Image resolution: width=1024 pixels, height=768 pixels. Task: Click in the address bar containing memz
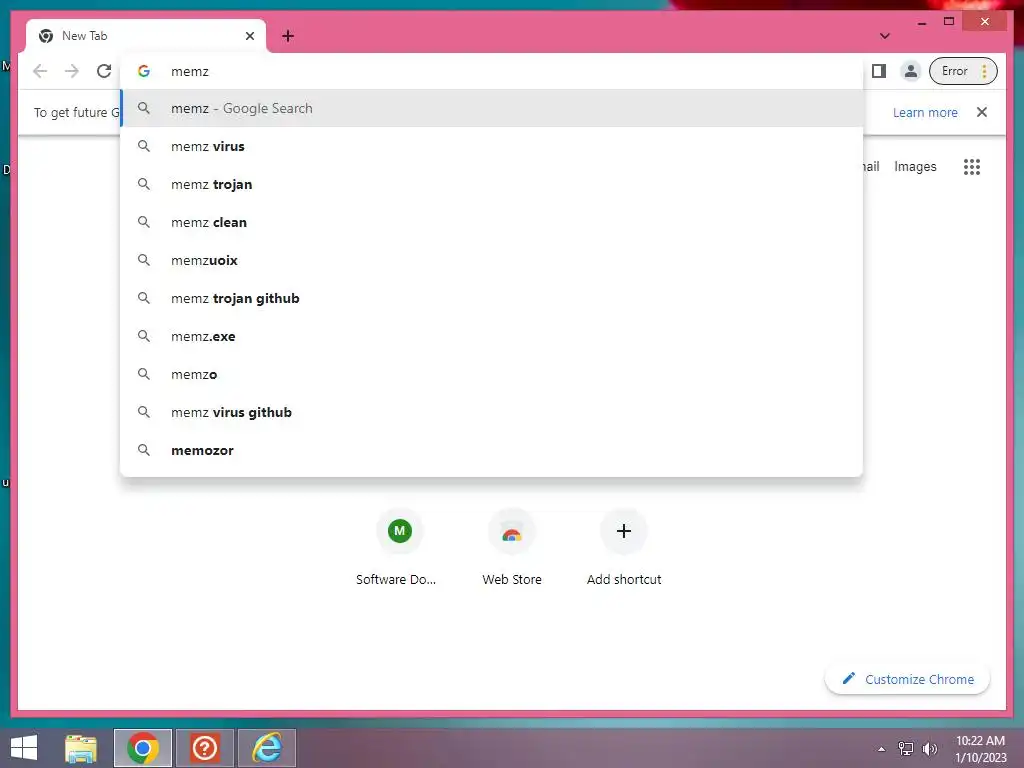pos(491,71)
